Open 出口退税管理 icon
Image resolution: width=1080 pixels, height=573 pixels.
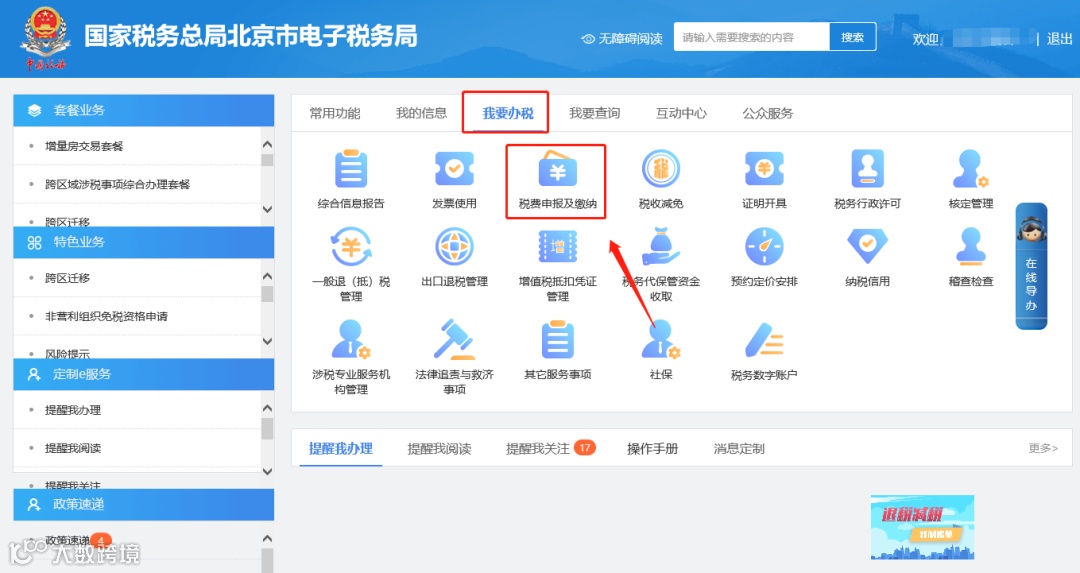pos(454,247)
